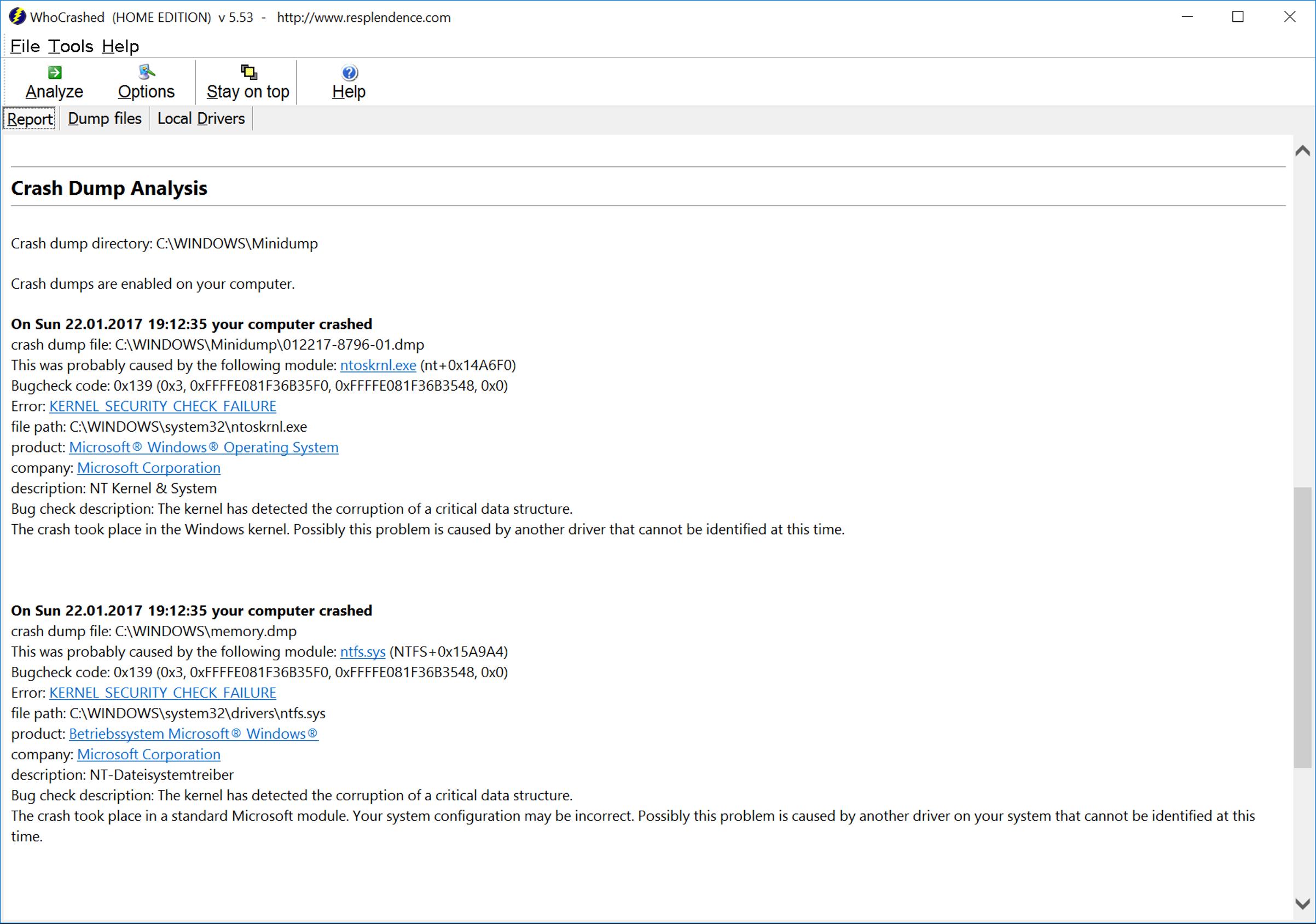Image resolution: width=1316 pixels, height=924 pixels.
Task: Click the blue Help question mark icon
Action: pos(349,73)
